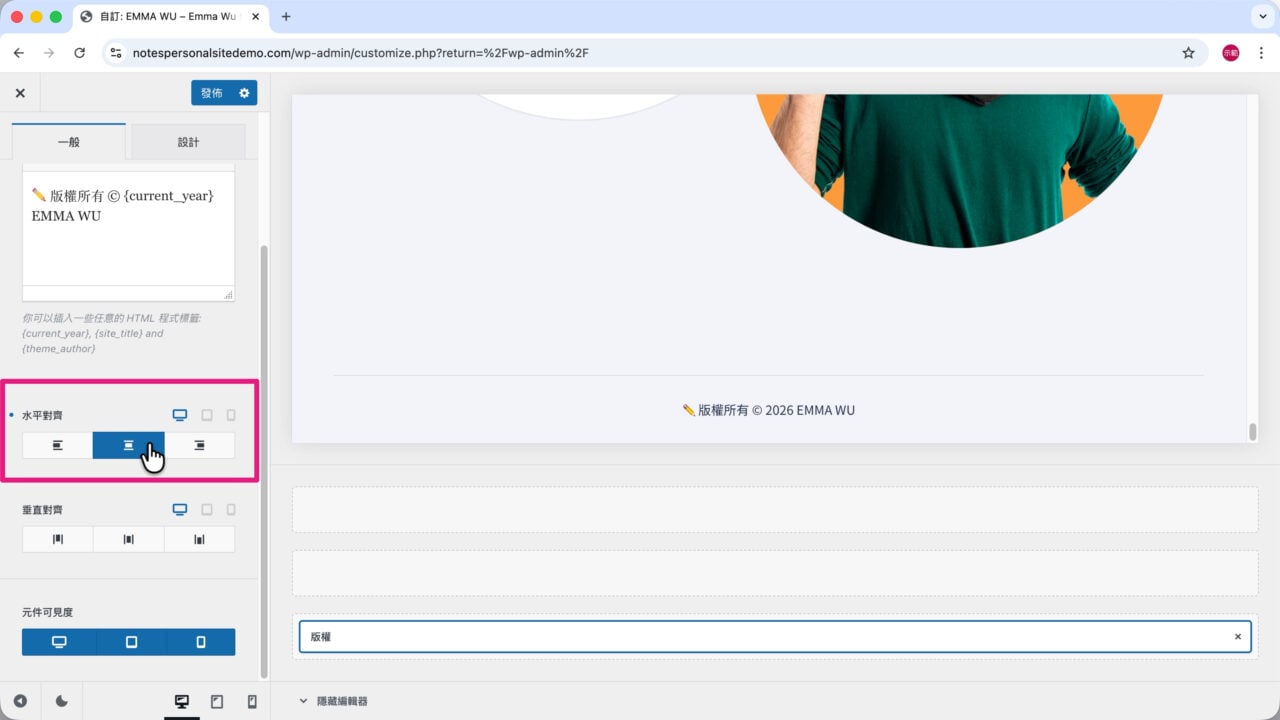Collapse the customizer sidebar arrow icon
Viewport: 1280px width, 720px height.
[x=20, y=701]
